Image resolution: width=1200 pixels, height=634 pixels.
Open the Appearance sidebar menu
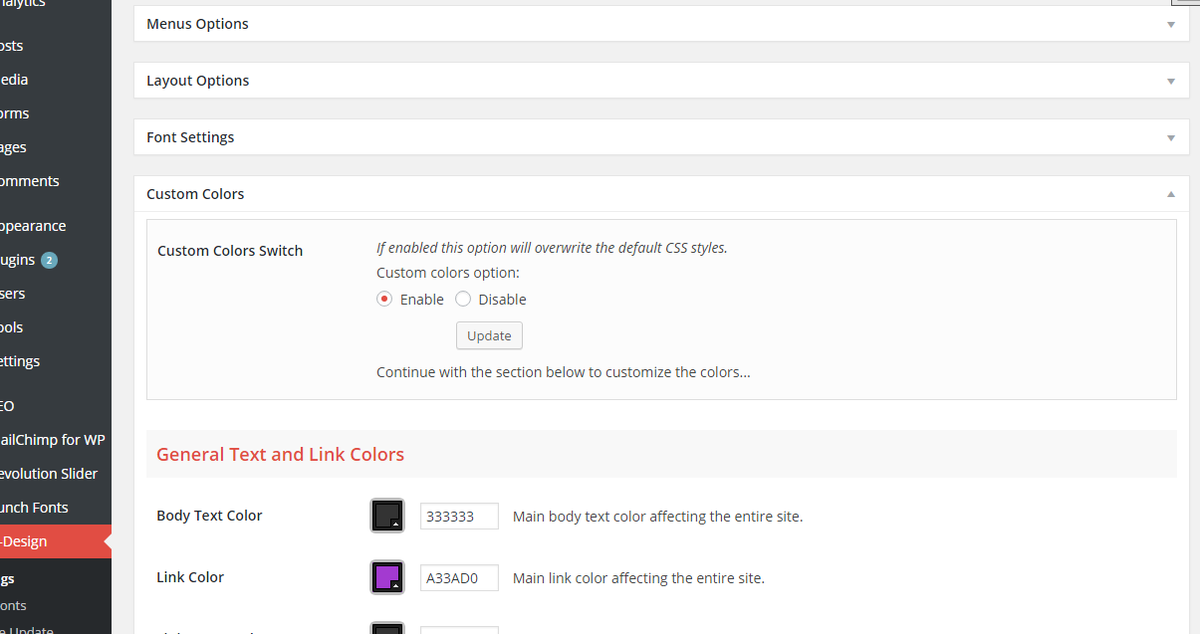coord(33,226)
